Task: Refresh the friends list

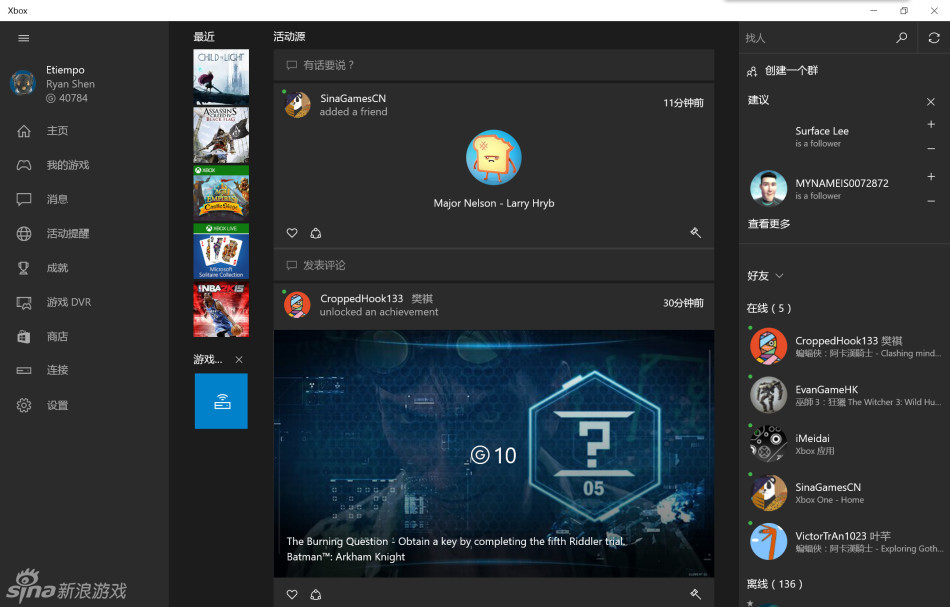Action: tap(934, 38)
